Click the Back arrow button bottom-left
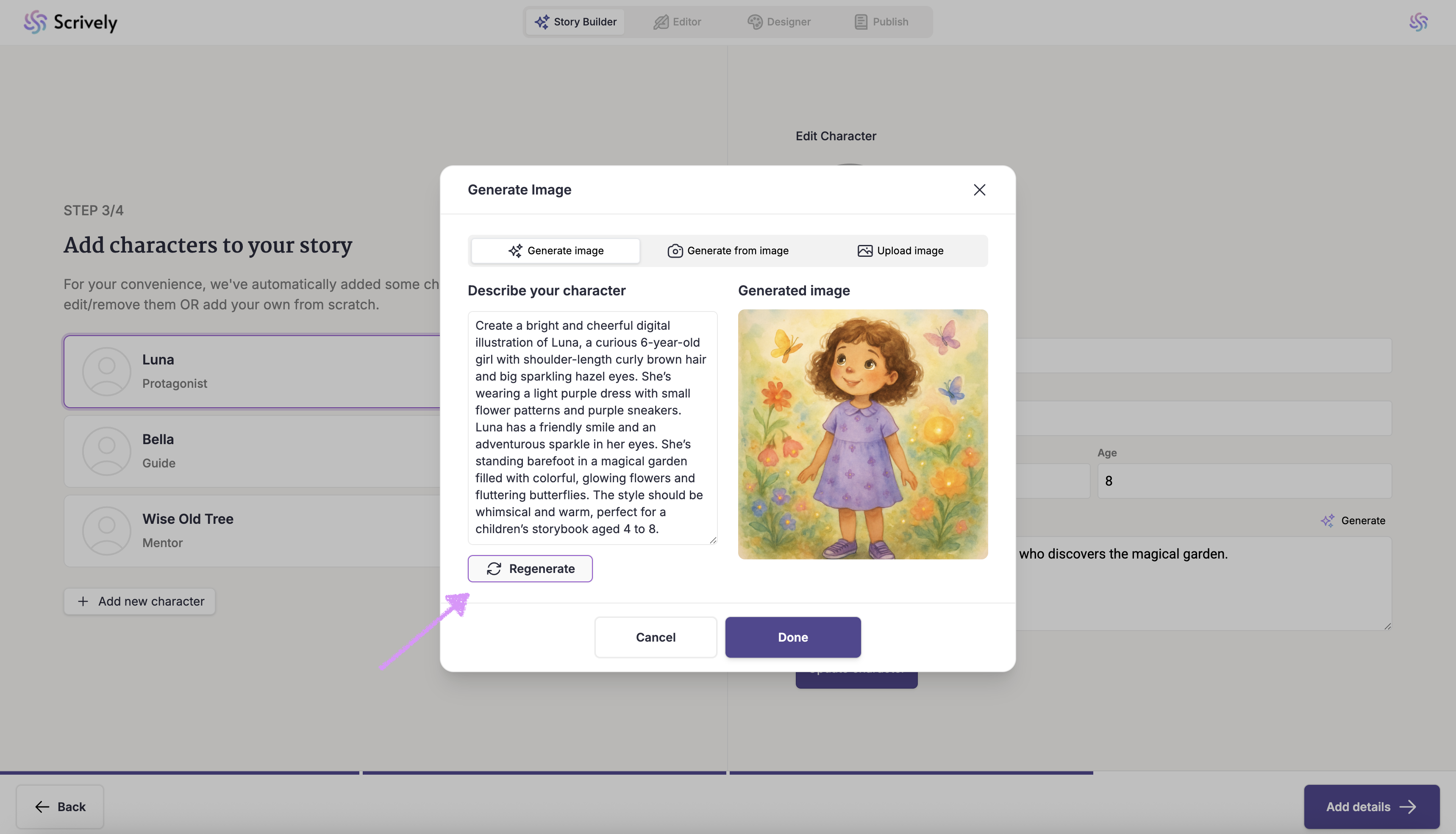This screenshot has width=1456, height=834. pyautogui.click(x=60, y=806)
